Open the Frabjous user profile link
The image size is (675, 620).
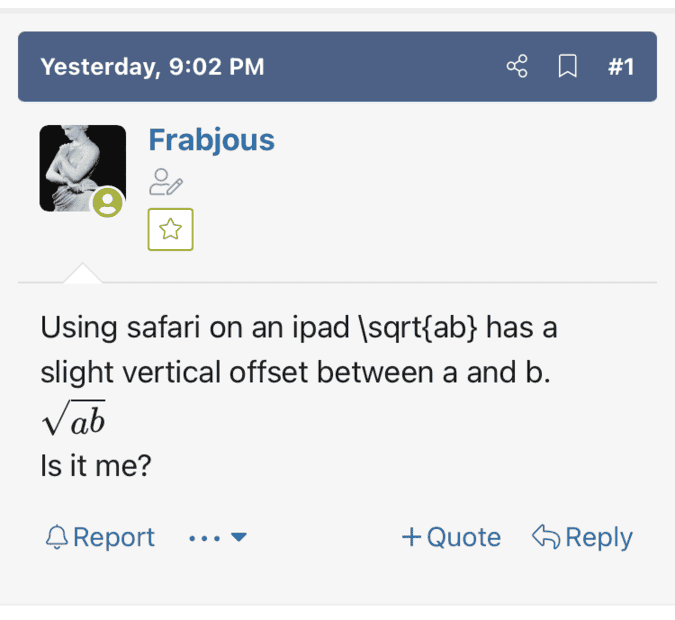coord(211,140)
